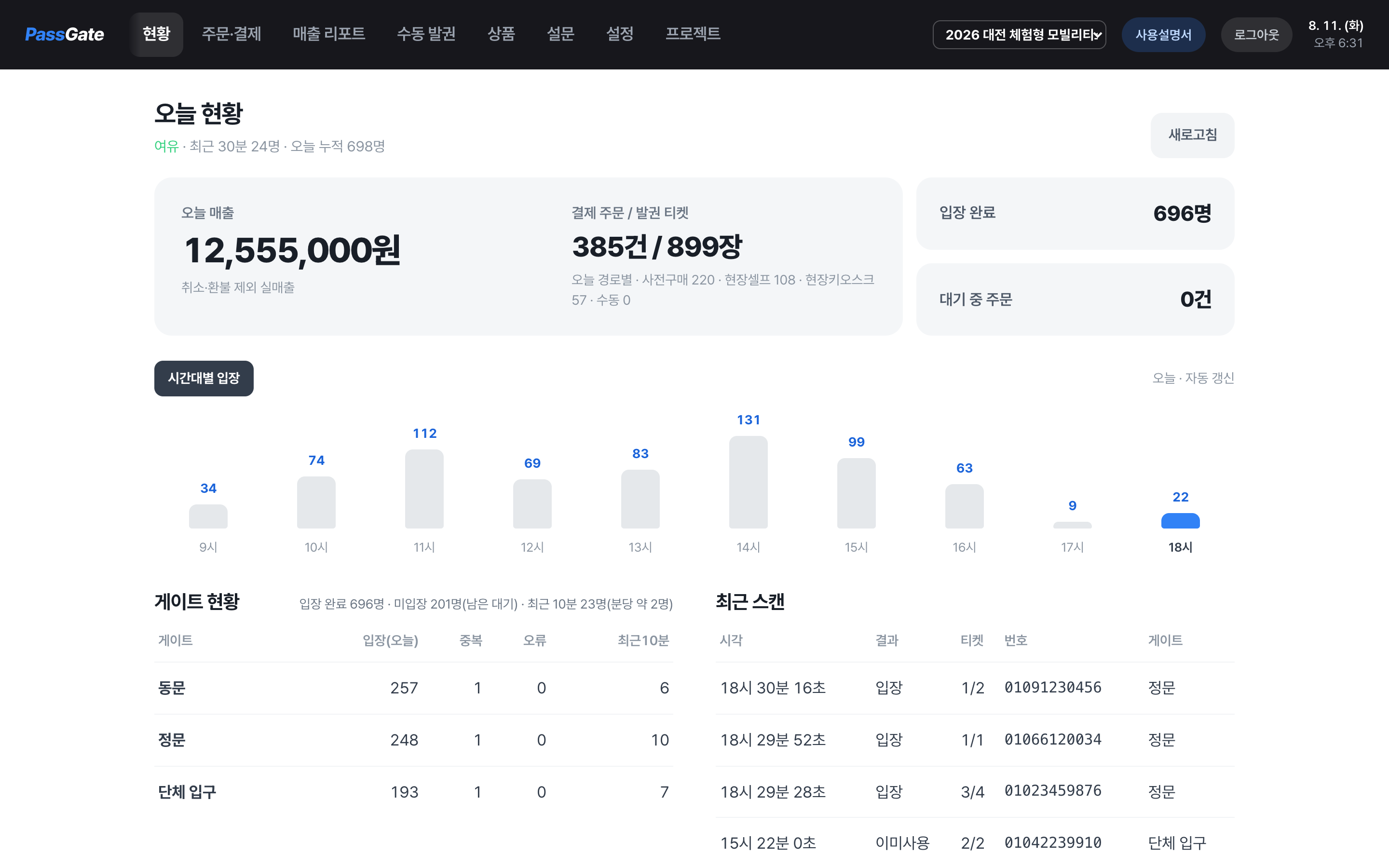Click the 8. 11. (화) date display
Image resolution: width=1389 pixels, height=868 pixels.
click(x=1335, y=26)
